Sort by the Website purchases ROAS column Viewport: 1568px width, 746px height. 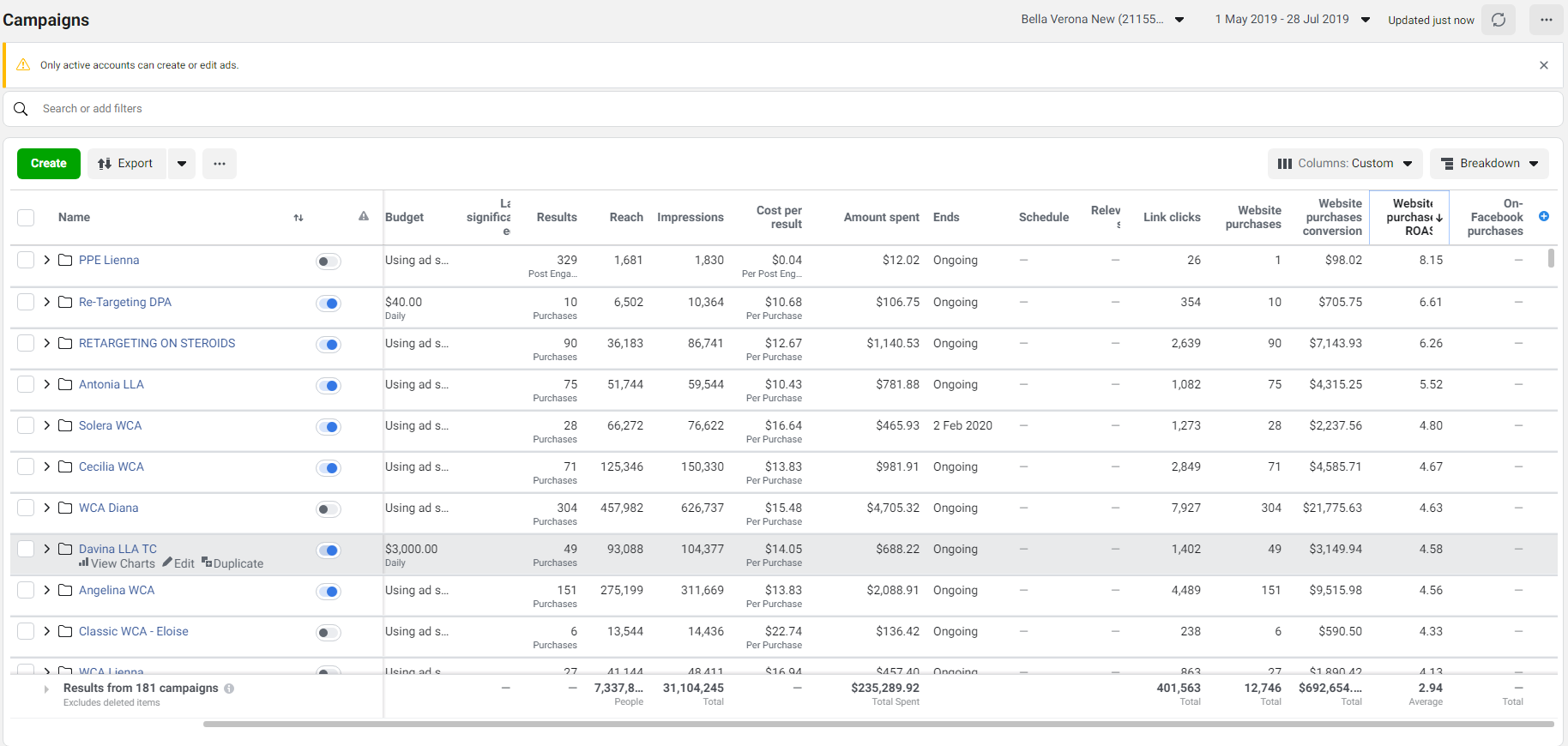tap(1409, 218)
